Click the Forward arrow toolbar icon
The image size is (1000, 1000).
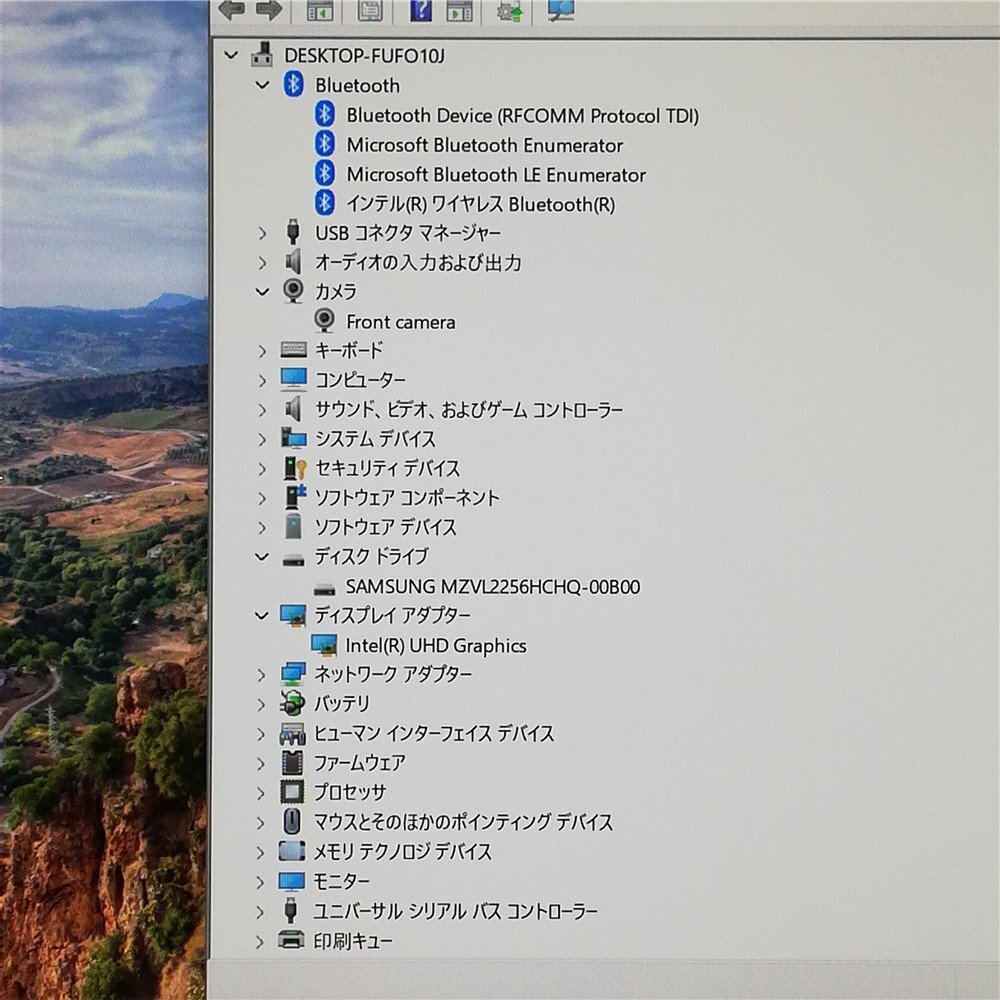pyautogui.click(x=268, y=10)
